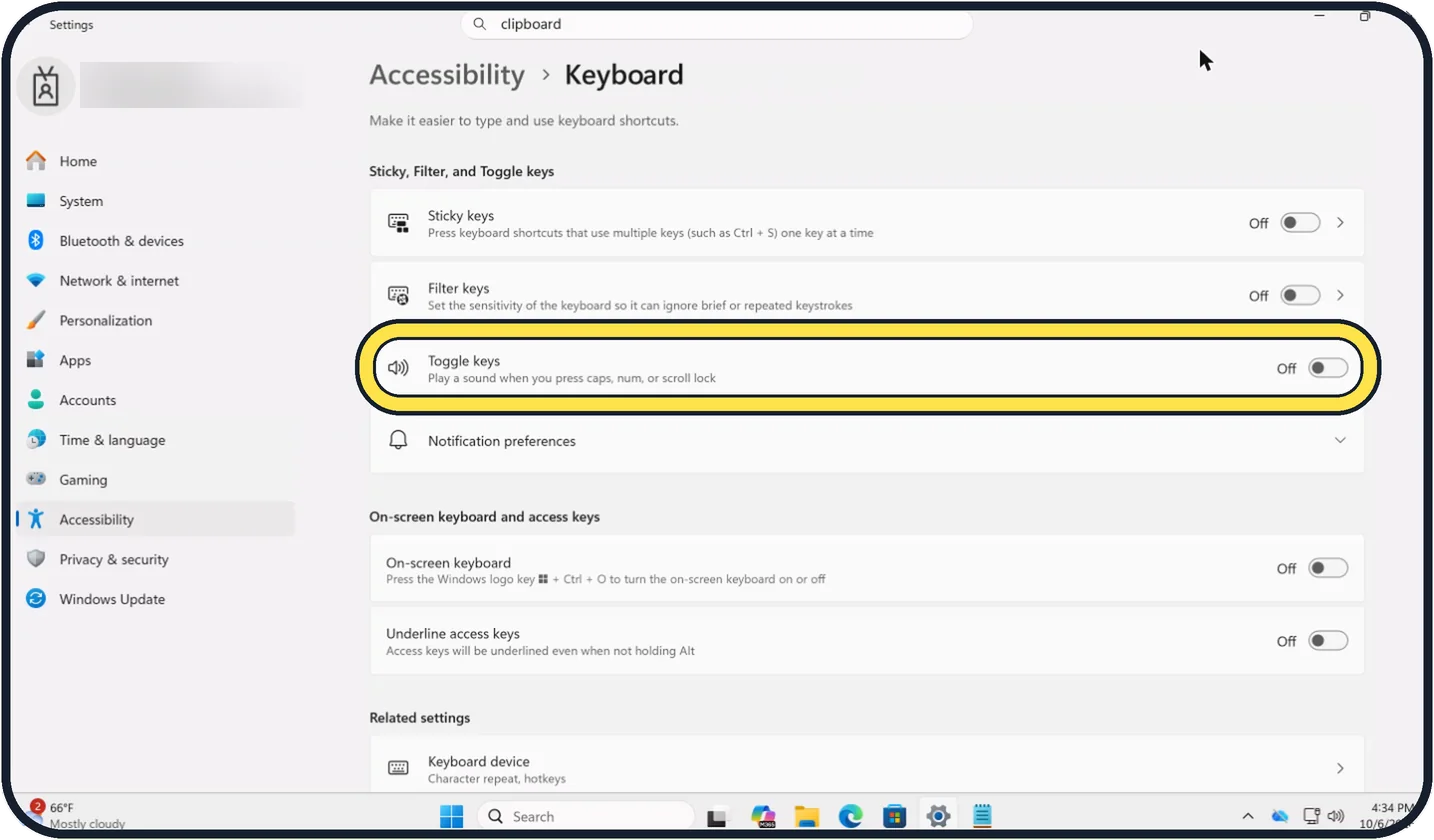Turn on the Filter keys switch
1434x840 pixels.
click(x=1300, y=295)
